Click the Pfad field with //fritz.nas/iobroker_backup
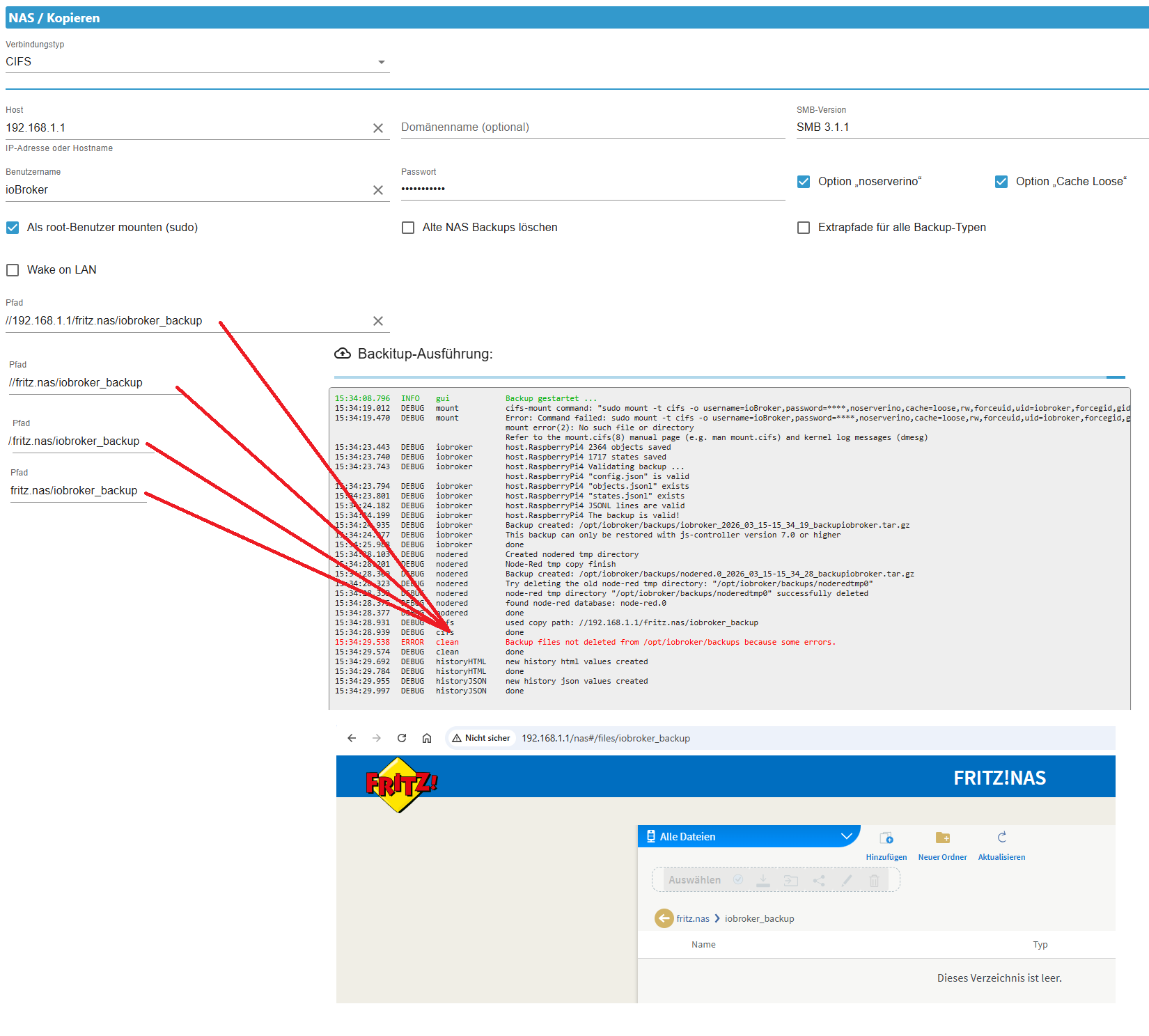1149x1036 pixels. pos(95,383)
